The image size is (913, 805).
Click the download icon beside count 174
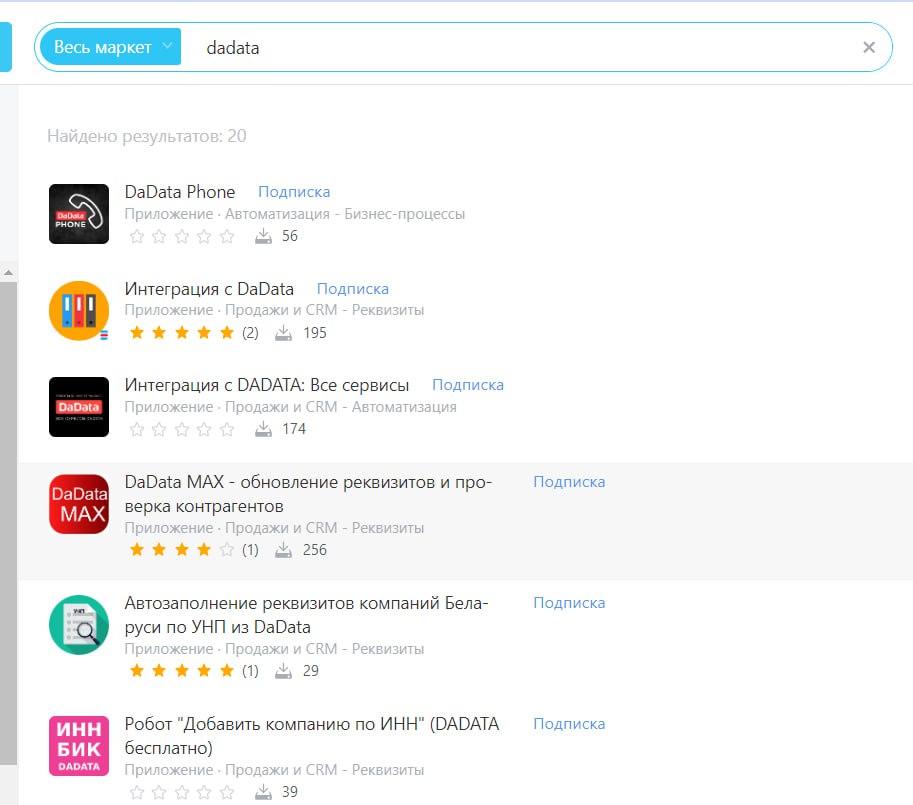coord(263,429)
